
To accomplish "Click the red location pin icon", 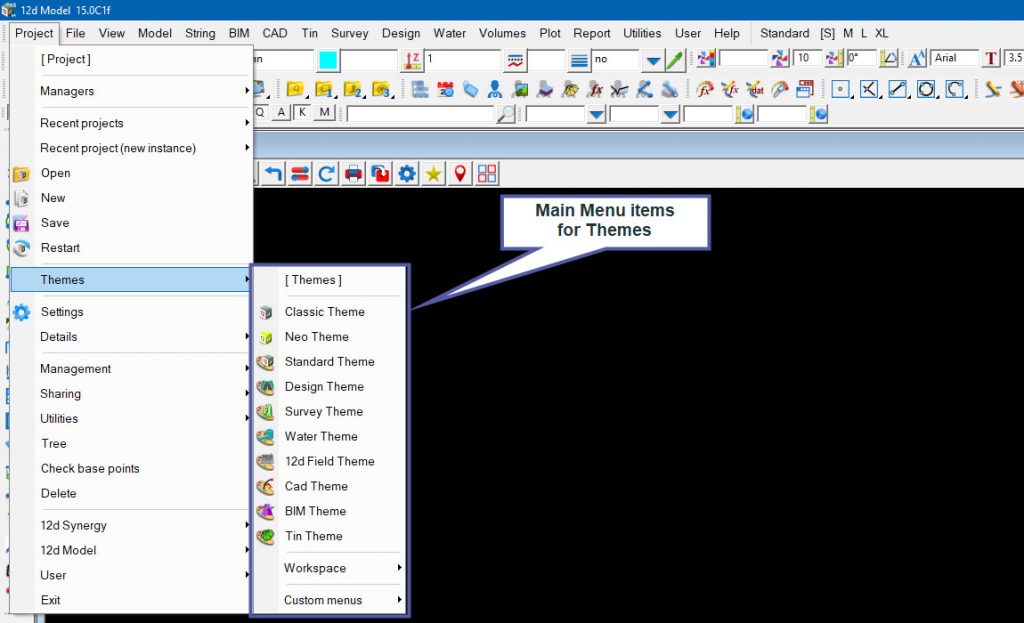I will tap(460, 174).
